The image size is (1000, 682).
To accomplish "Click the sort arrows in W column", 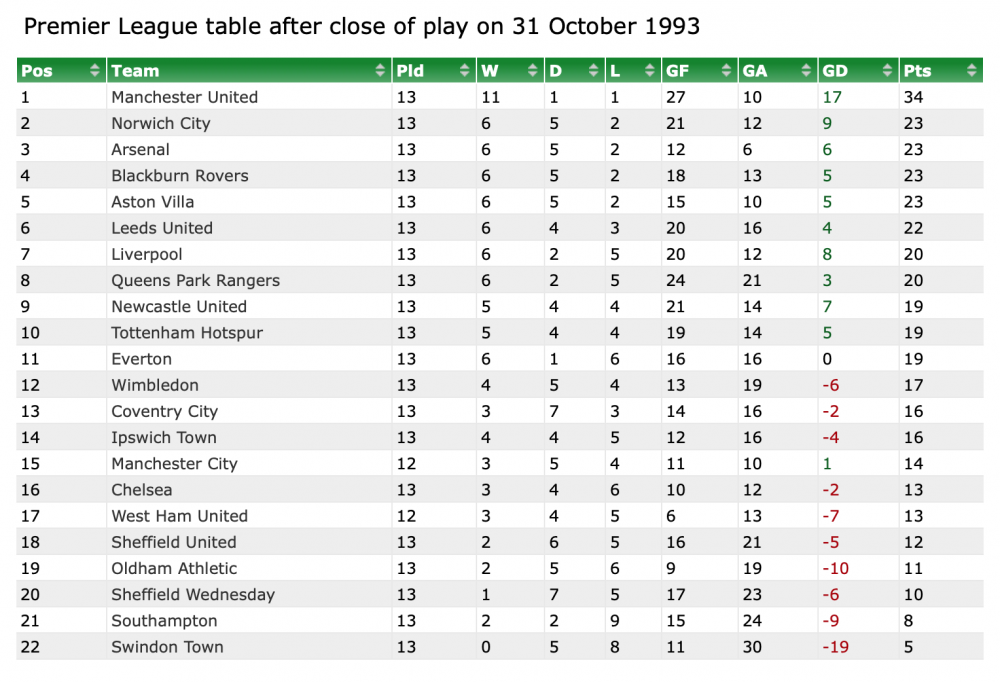I will [534, 71].
